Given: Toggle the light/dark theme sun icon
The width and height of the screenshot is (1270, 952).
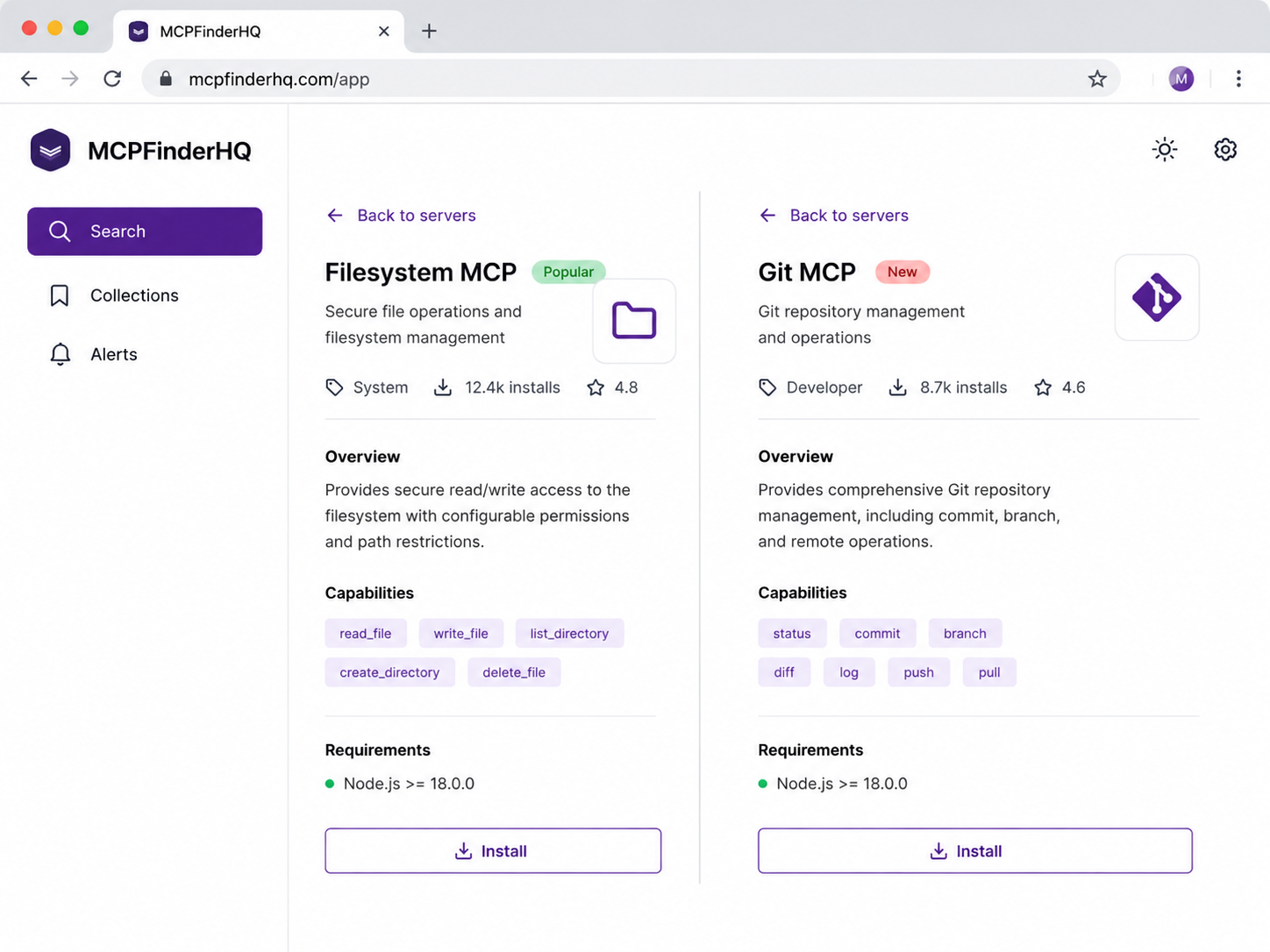Looking at the screenshot, I should pyautogui.click(x=1165, y=150).
